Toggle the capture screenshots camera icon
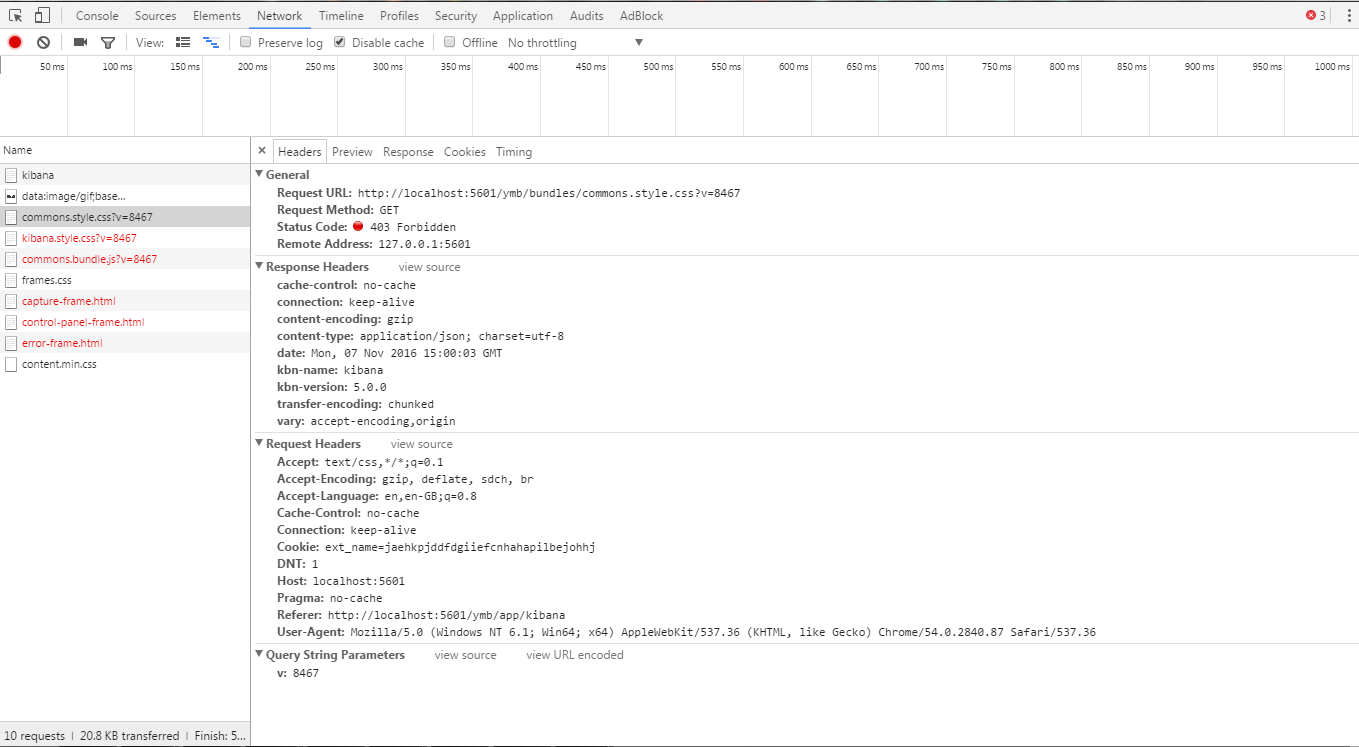 (x=80, y=42)
